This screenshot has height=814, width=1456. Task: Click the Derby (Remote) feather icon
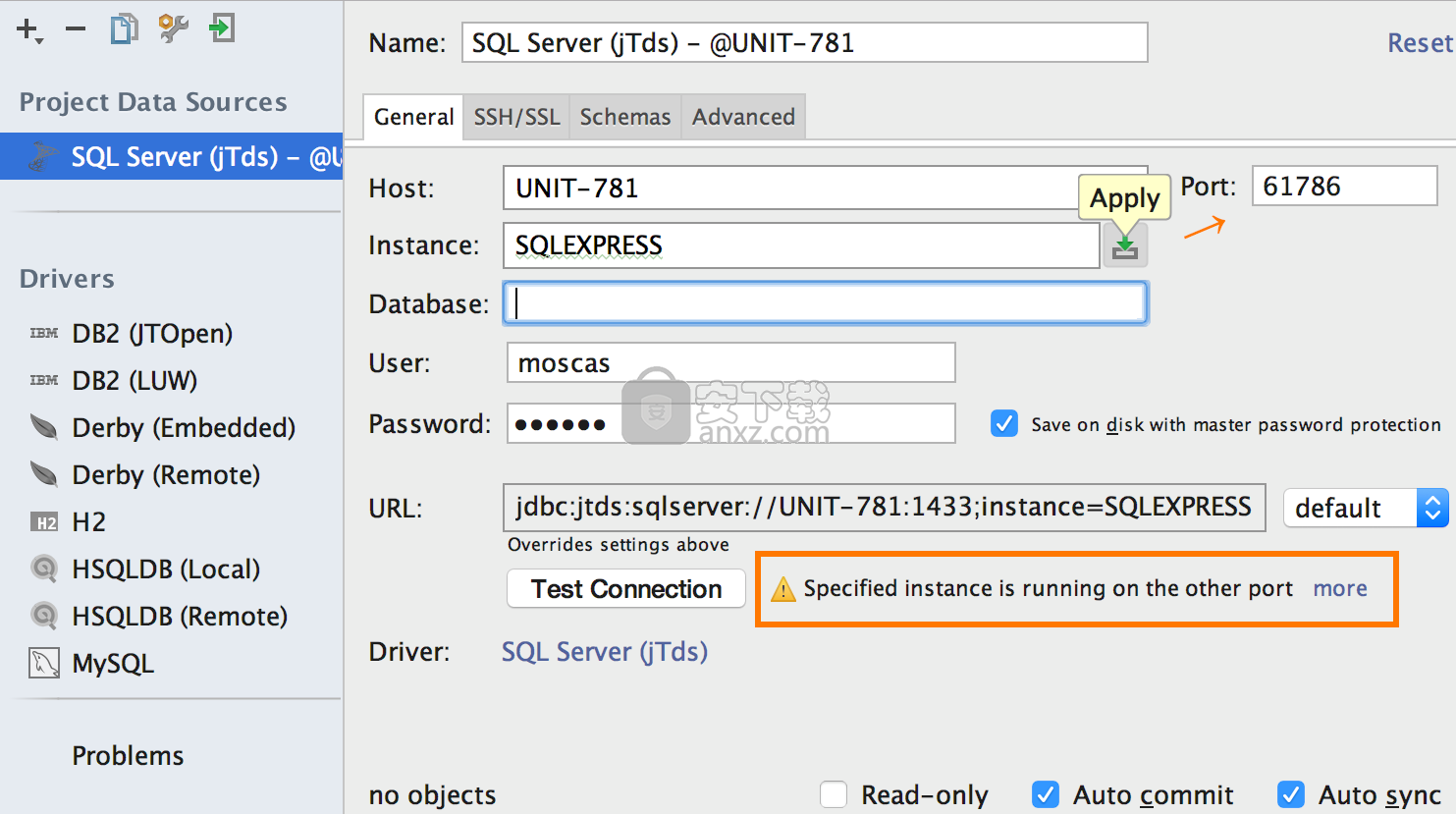(43, 474)
